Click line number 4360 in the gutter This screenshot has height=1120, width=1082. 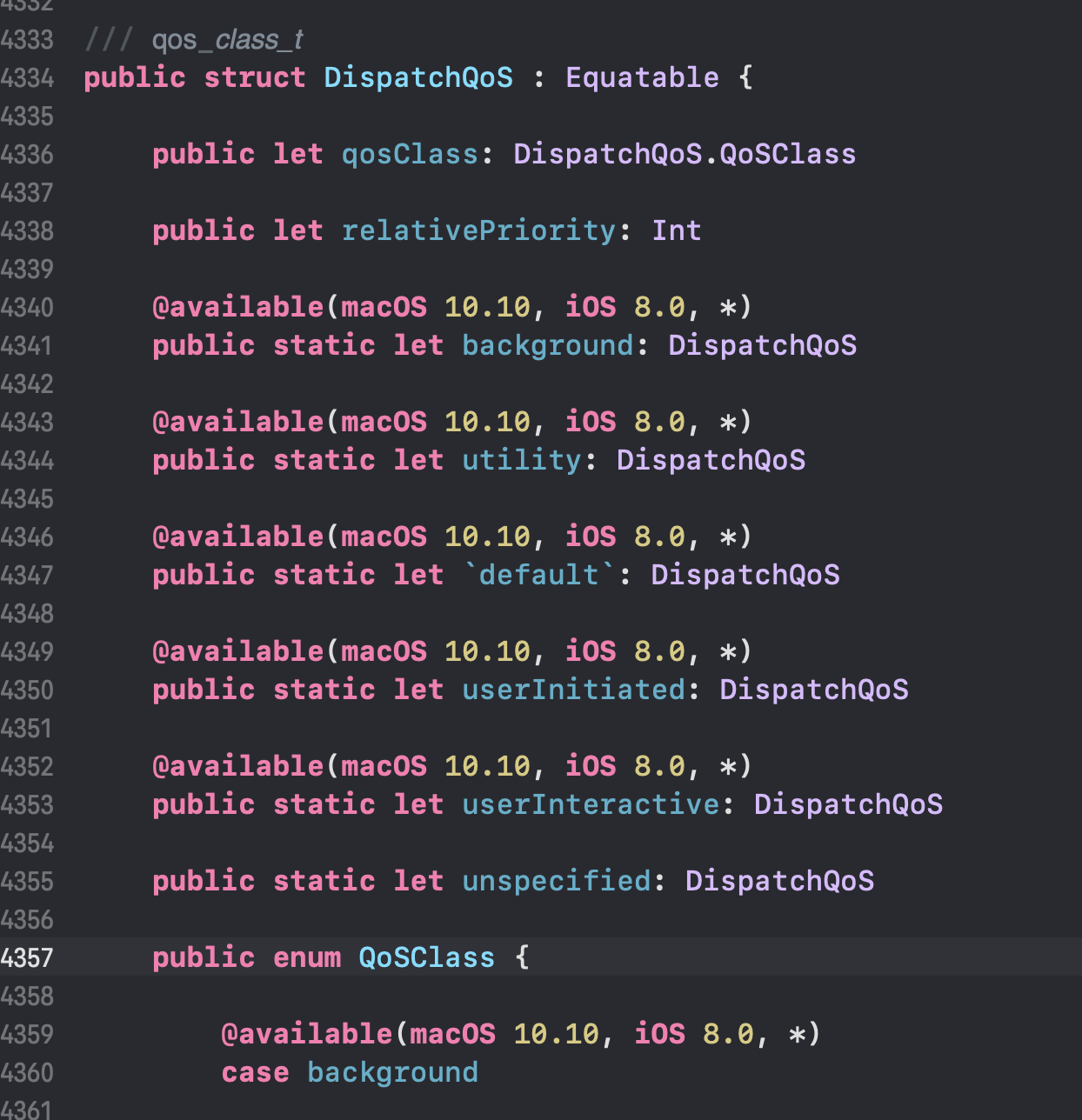(27, 1072)
